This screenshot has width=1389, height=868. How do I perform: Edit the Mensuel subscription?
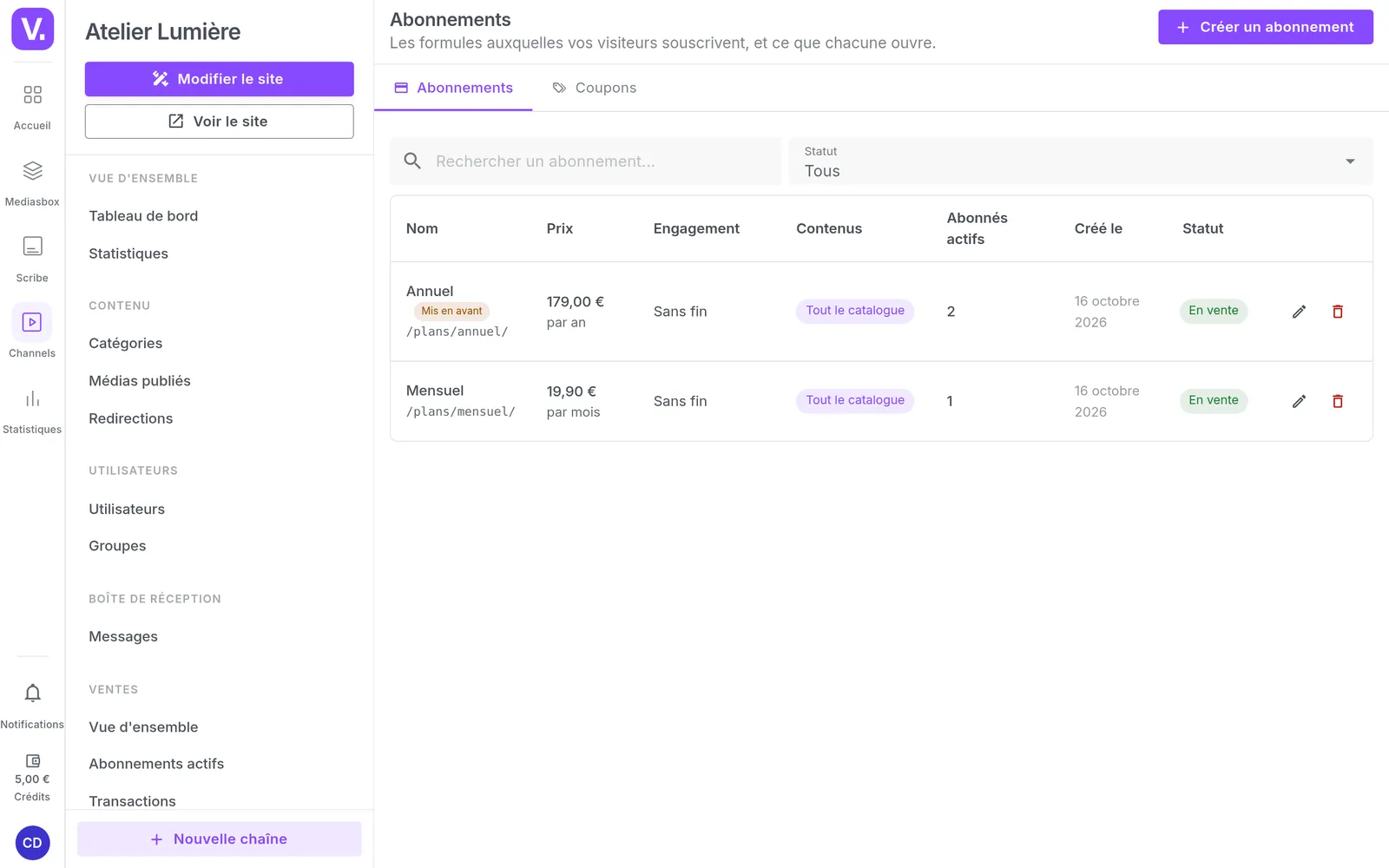click(x=1299, y=401)
